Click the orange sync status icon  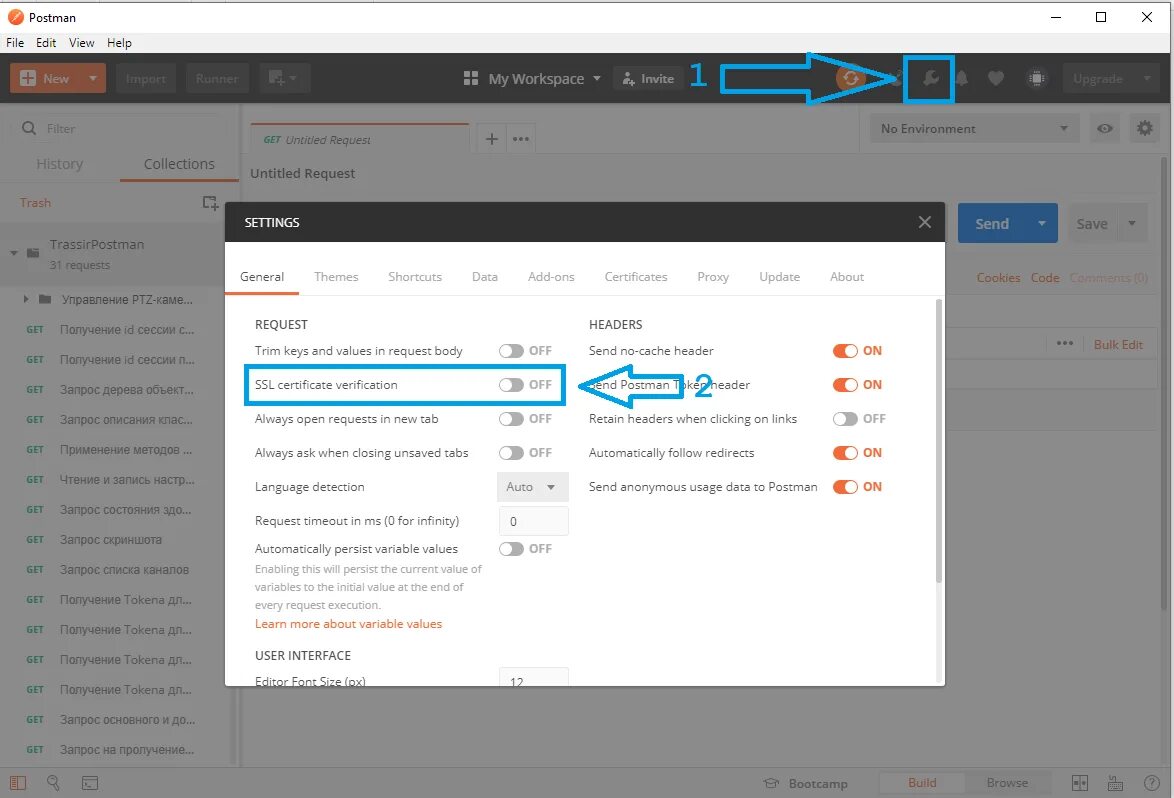click(x=851, y=78)
